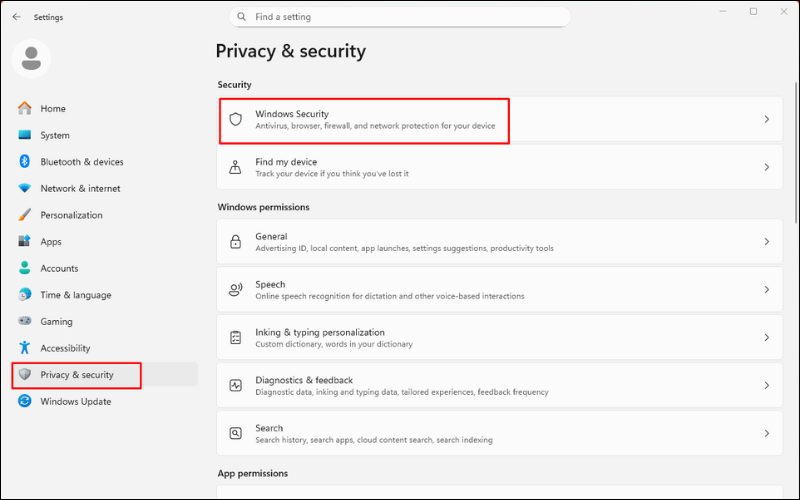Open Find my device title

tap(286, 162)
